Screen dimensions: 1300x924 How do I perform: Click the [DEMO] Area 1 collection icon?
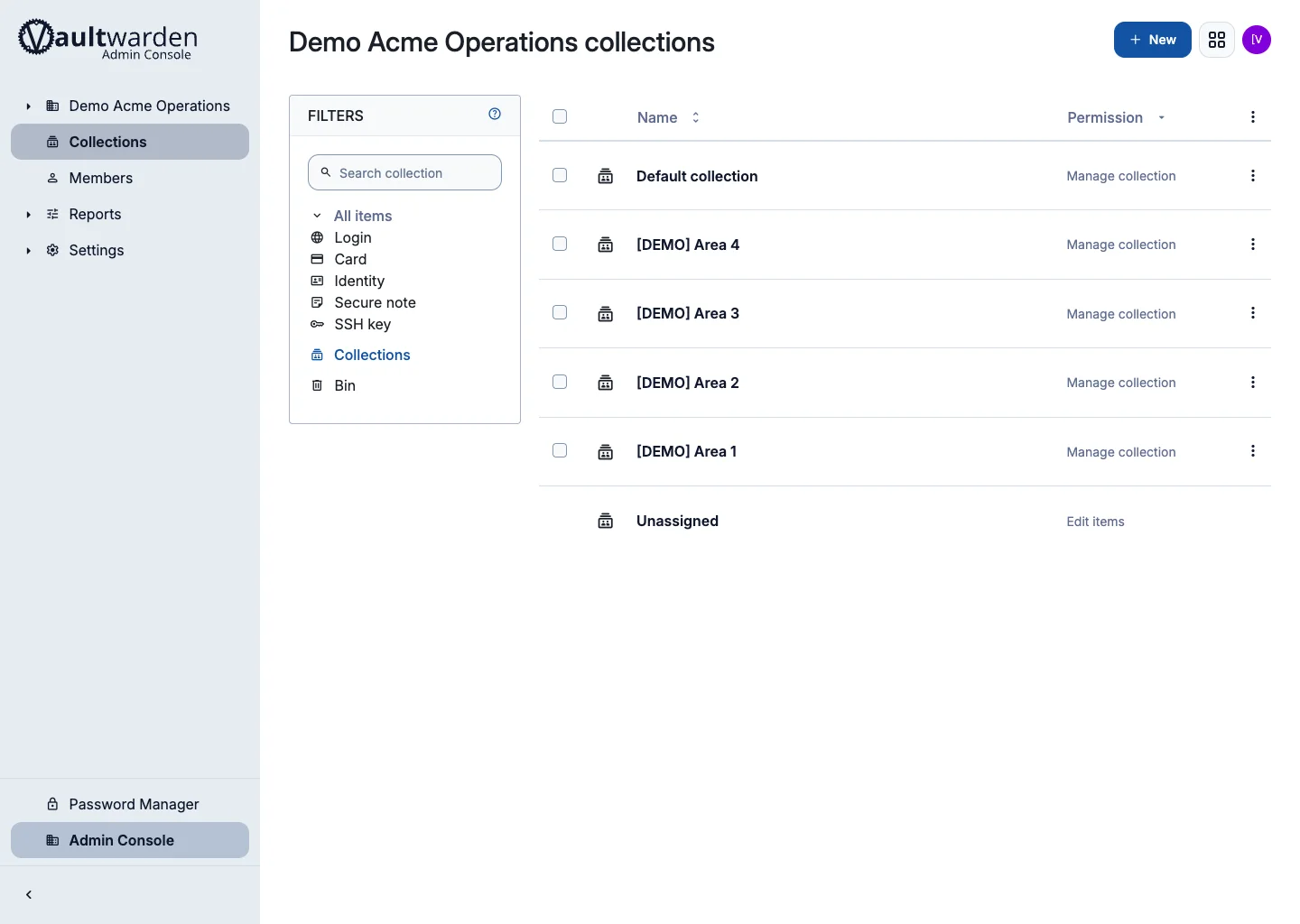click(606, 452)
